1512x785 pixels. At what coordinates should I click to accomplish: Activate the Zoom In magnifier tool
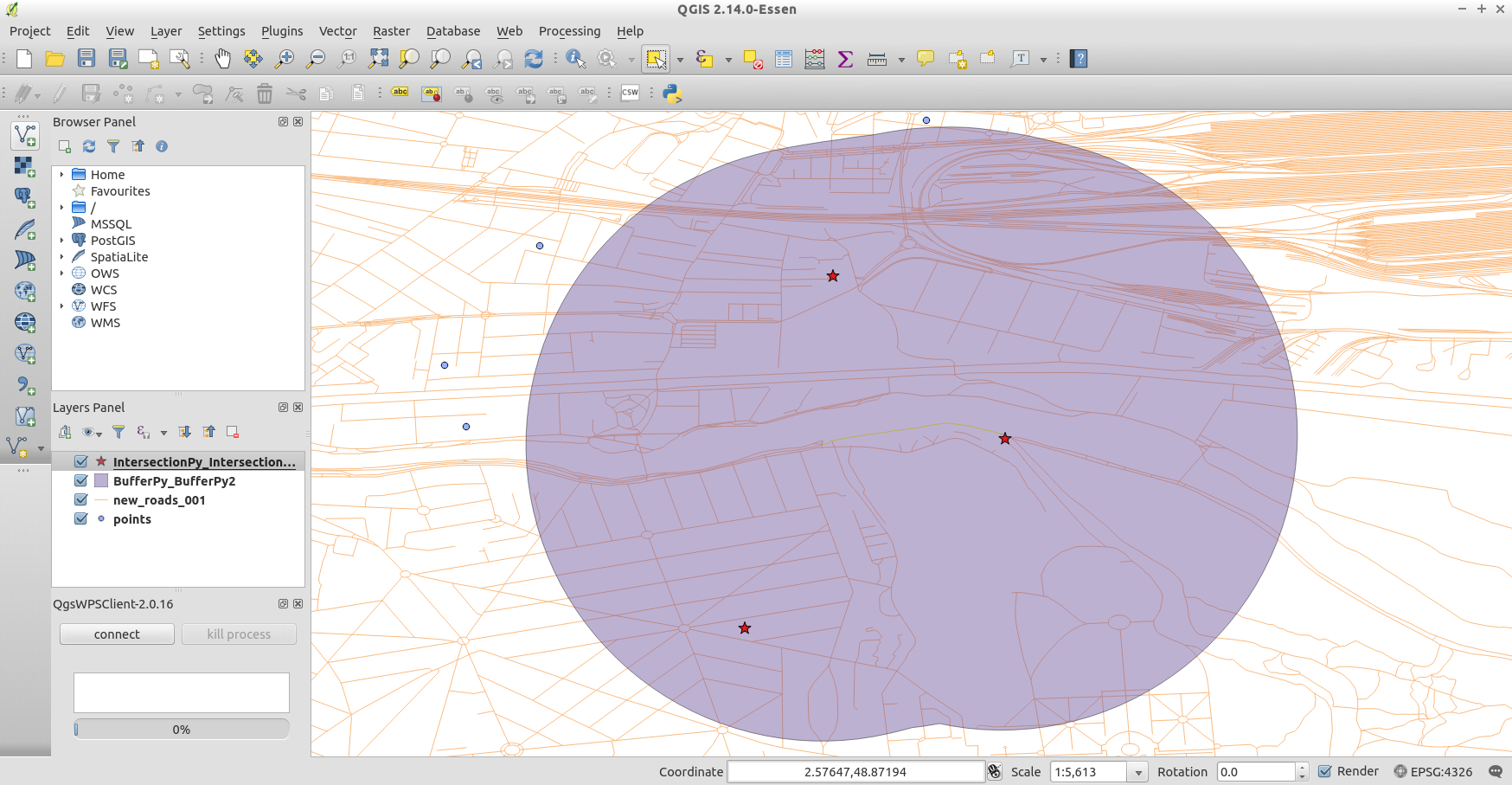285,59
